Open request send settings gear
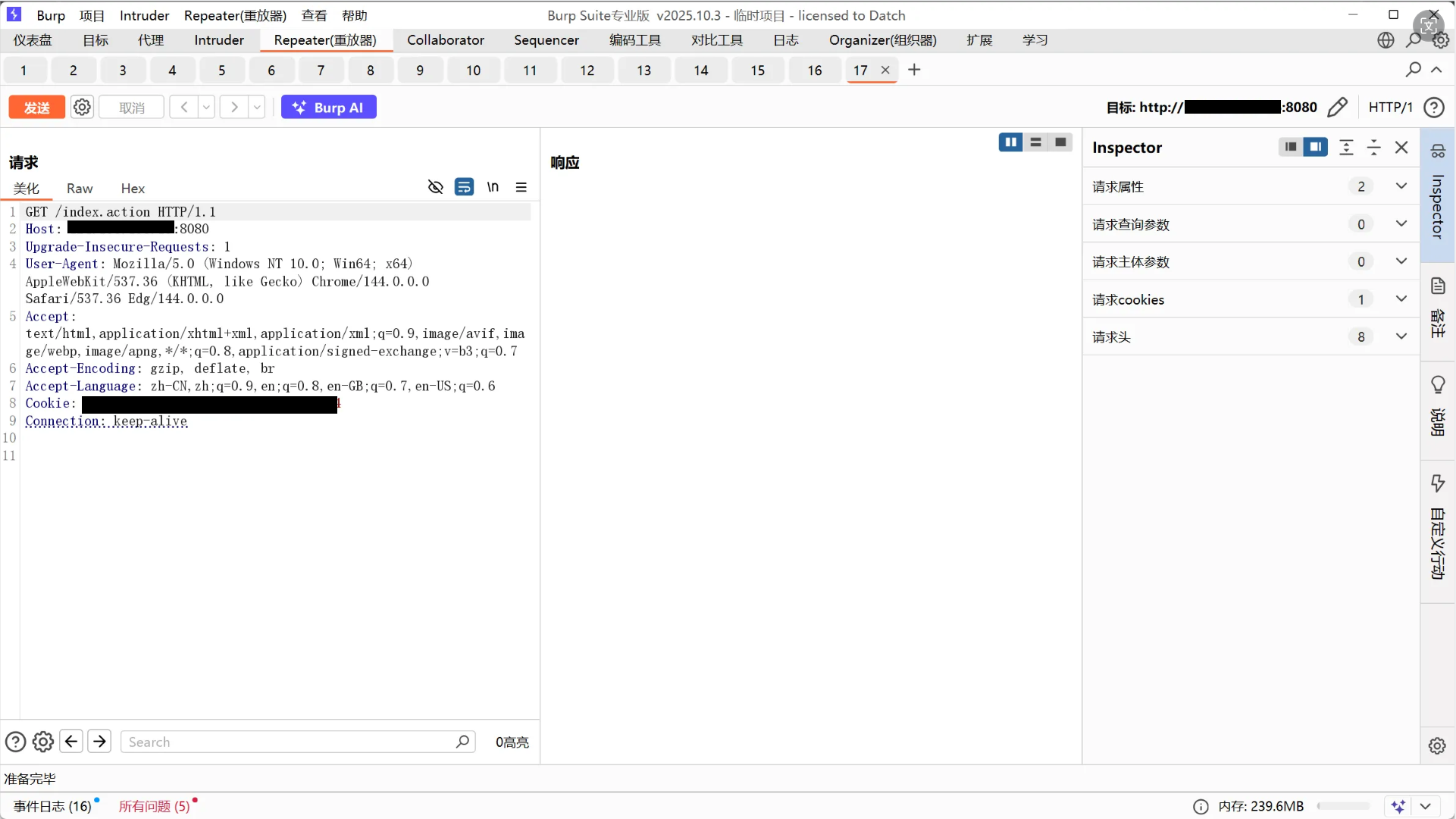 tap(82, 108)
